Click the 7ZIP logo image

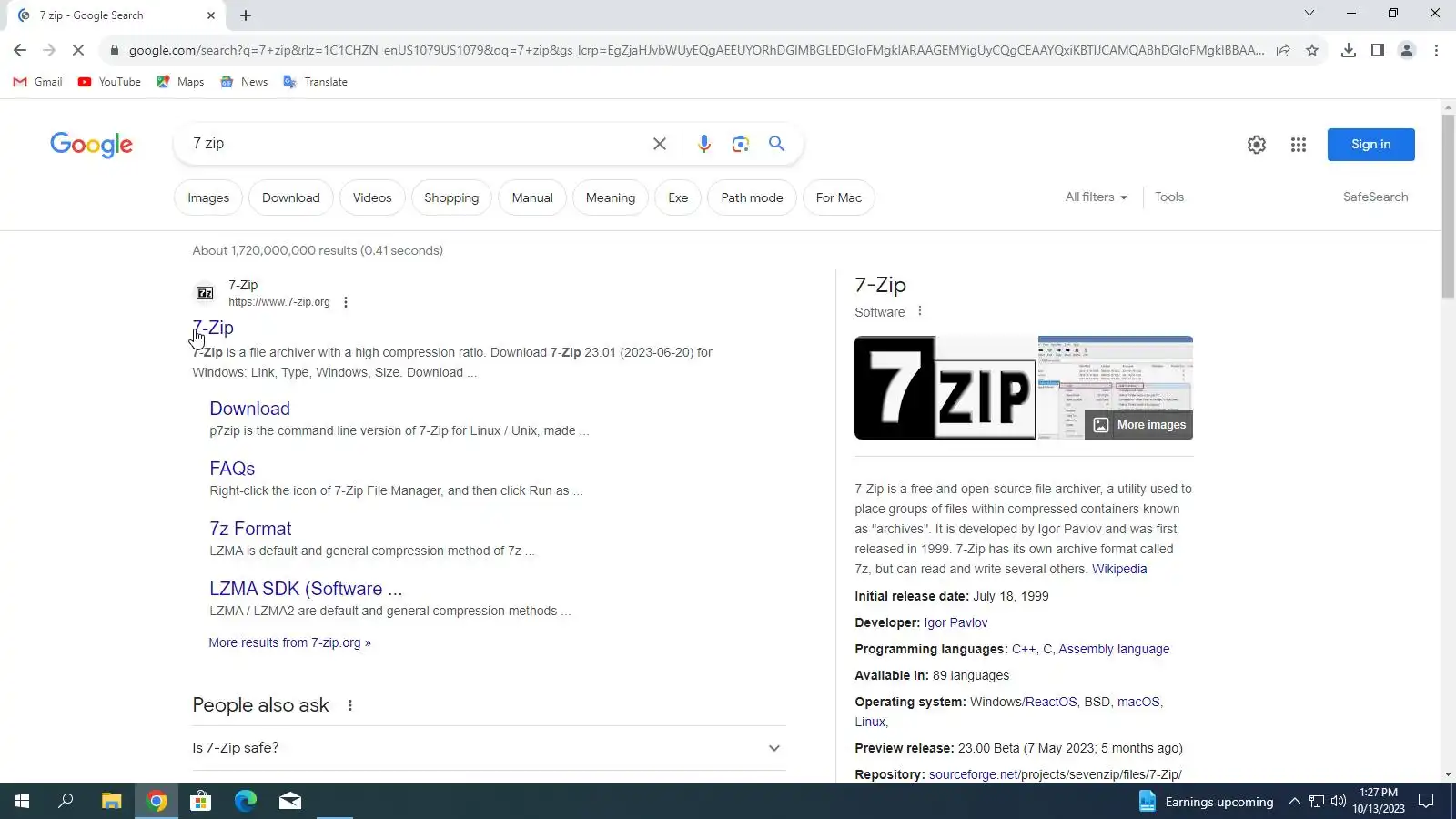tap(945, 388)
